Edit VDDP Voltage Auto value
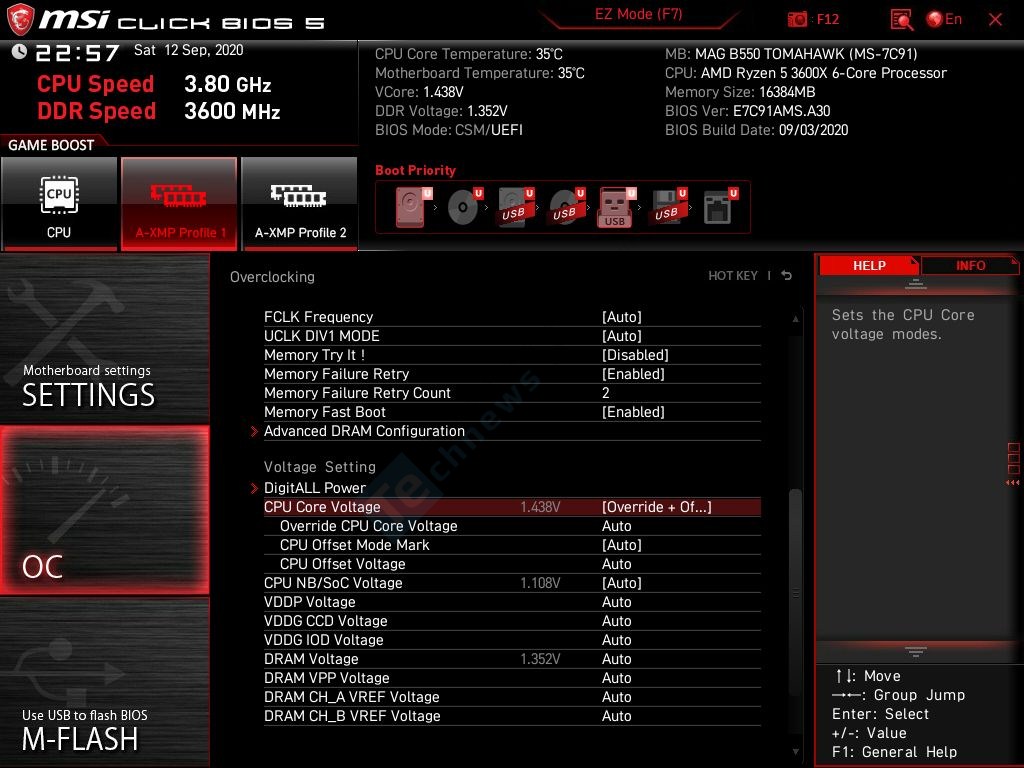Viewport: 1024px width, 768px height. pos(616,601)
